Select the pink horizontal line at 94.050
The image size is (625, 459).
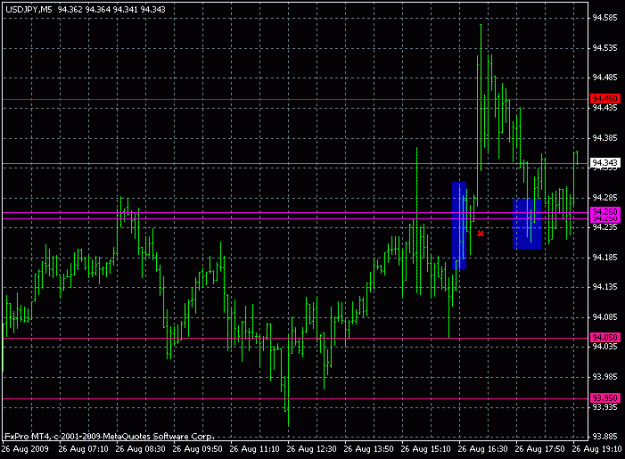(295, 338)
